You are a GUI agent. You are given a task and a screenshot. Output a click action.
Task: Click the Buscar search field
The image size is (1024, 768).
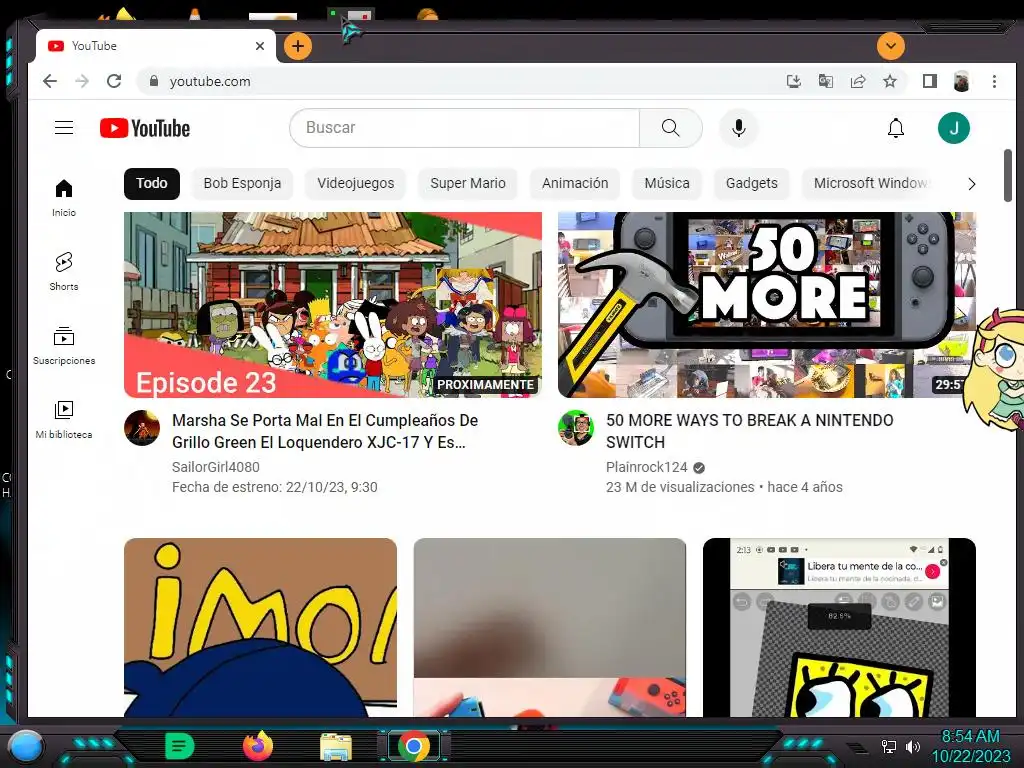pos(464,128)
